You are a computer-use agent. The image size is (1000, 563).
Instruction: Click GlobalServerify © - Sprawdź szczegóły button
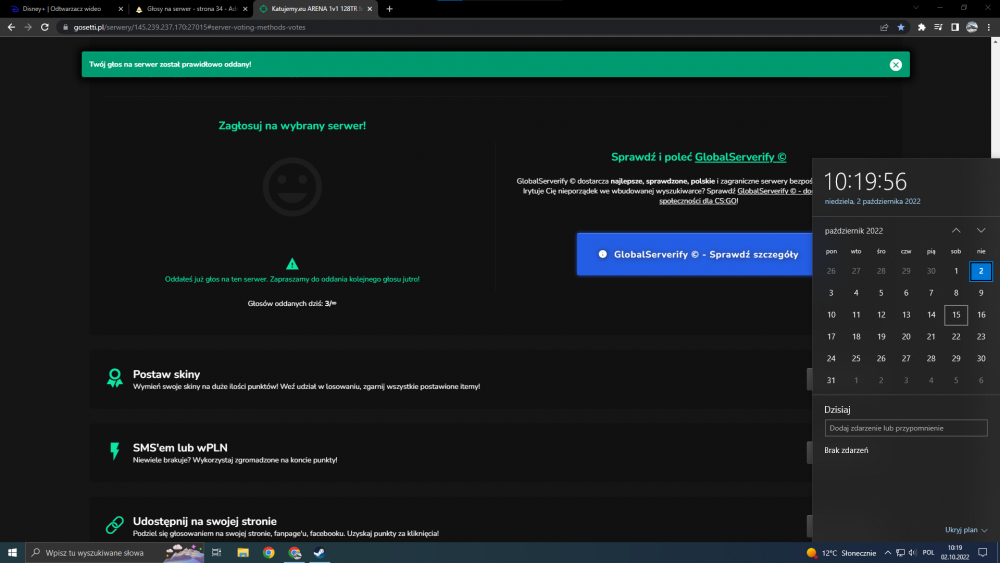[x=695, y=254]
